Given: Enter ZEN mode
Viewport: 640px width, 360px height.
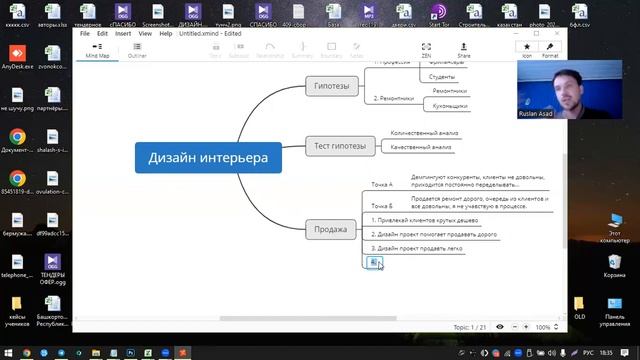Looking at the screenshot, I should (x=426, y=51).
